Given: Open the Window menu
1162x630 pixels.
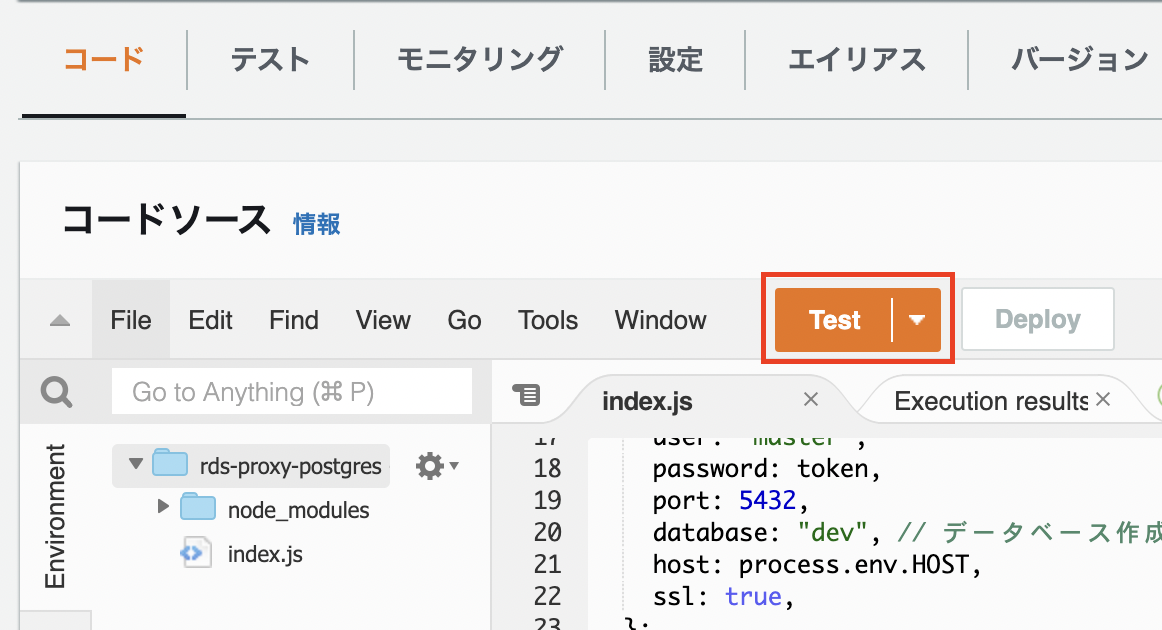Looking at the screenshot, I should point(660,319).
